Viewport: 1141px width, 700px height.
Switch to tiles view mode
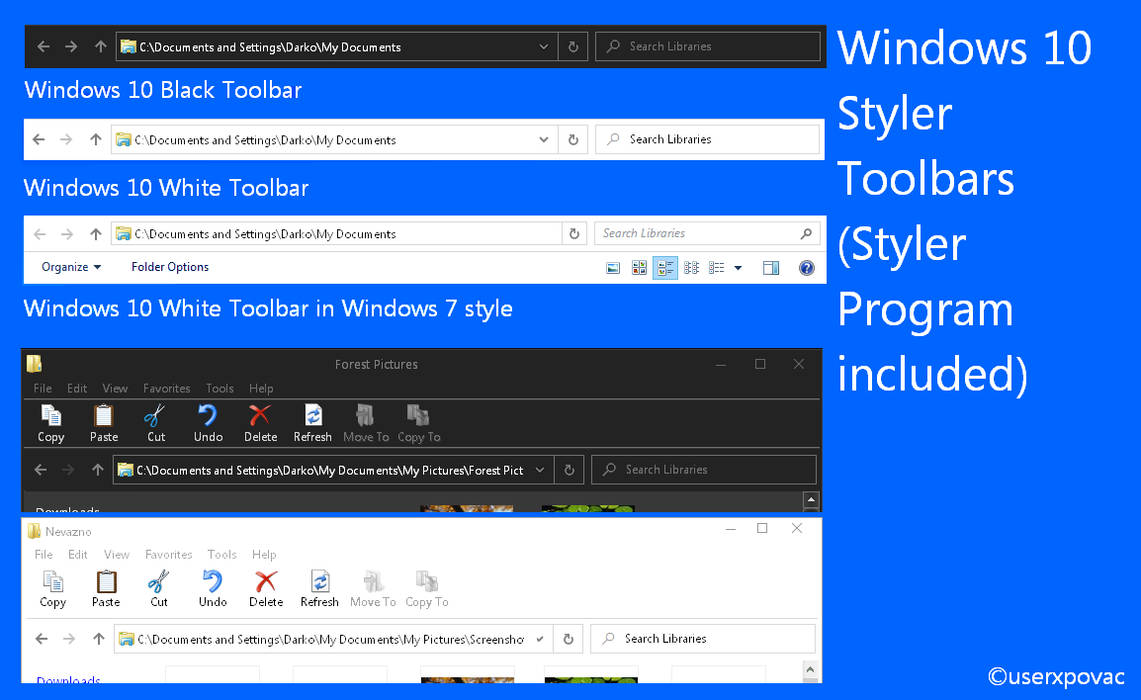[x=665, y=267]
